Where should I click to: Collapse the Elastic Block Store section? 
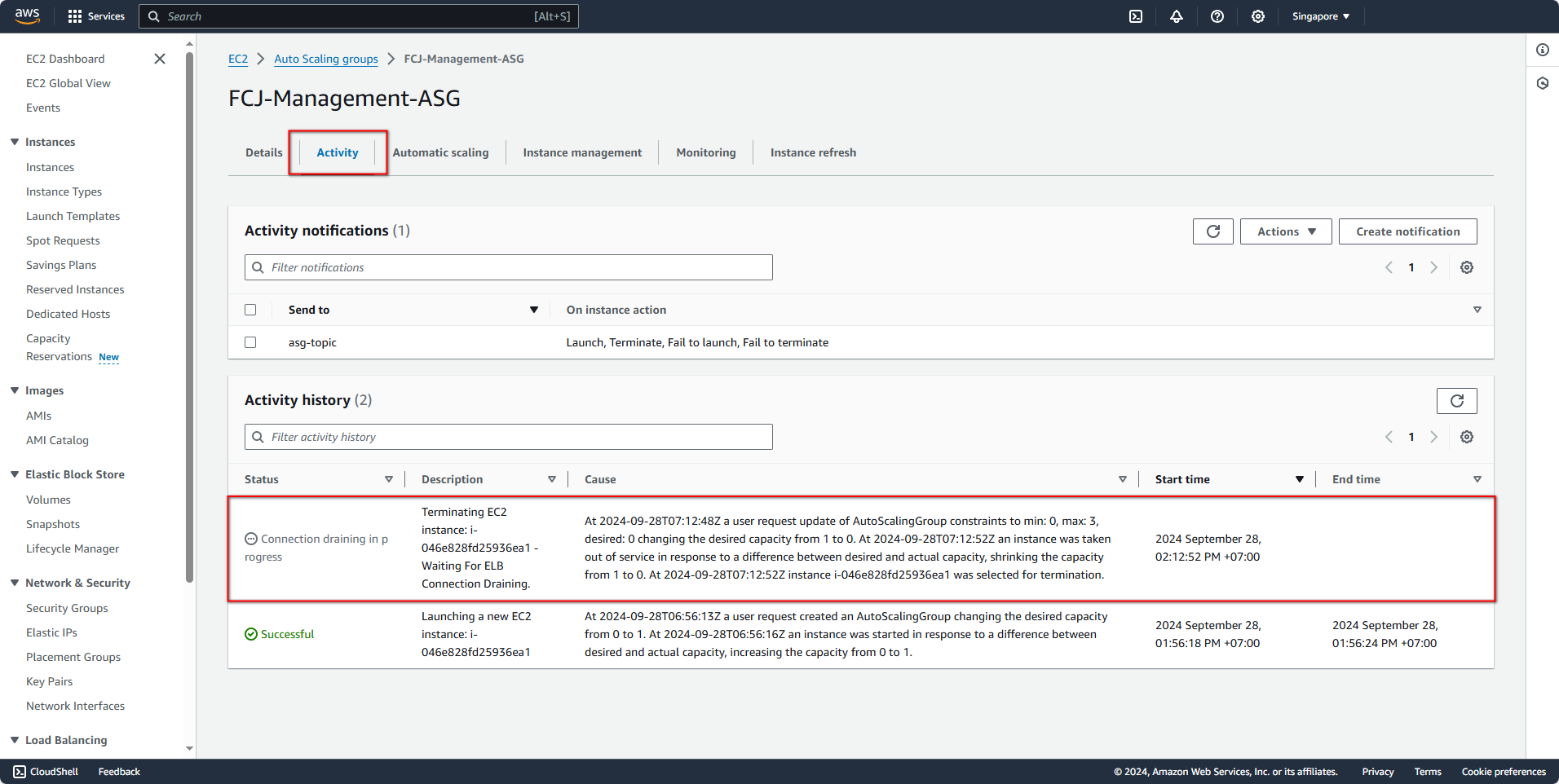pos(15,474)
